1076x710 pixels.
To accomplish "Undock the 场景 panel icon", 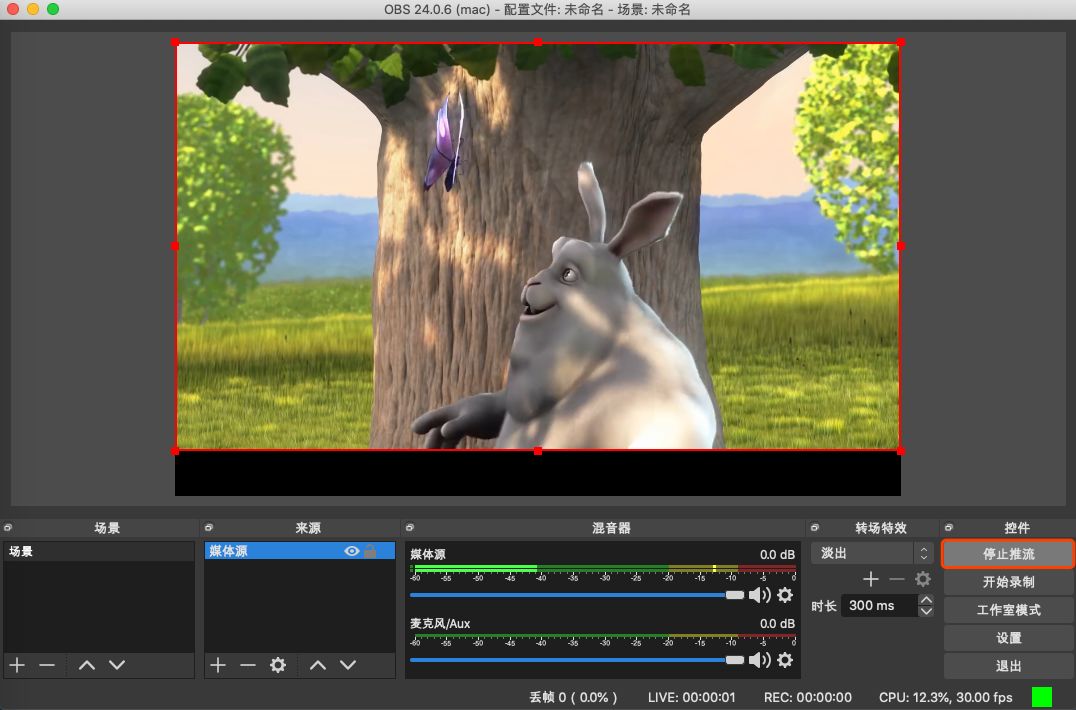I will pyautogui.click(x=8, y=528).
